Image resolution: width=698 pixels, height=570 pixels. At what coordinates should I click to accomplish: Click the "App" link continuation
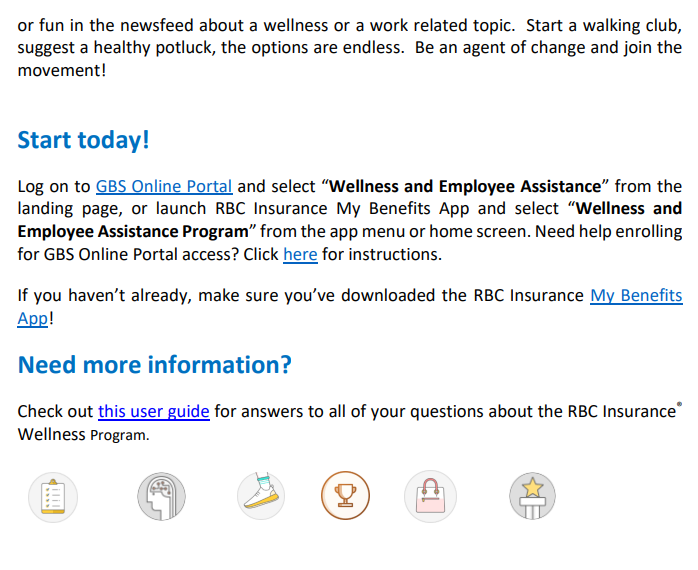pyautogui.click(x=32, y=318)
